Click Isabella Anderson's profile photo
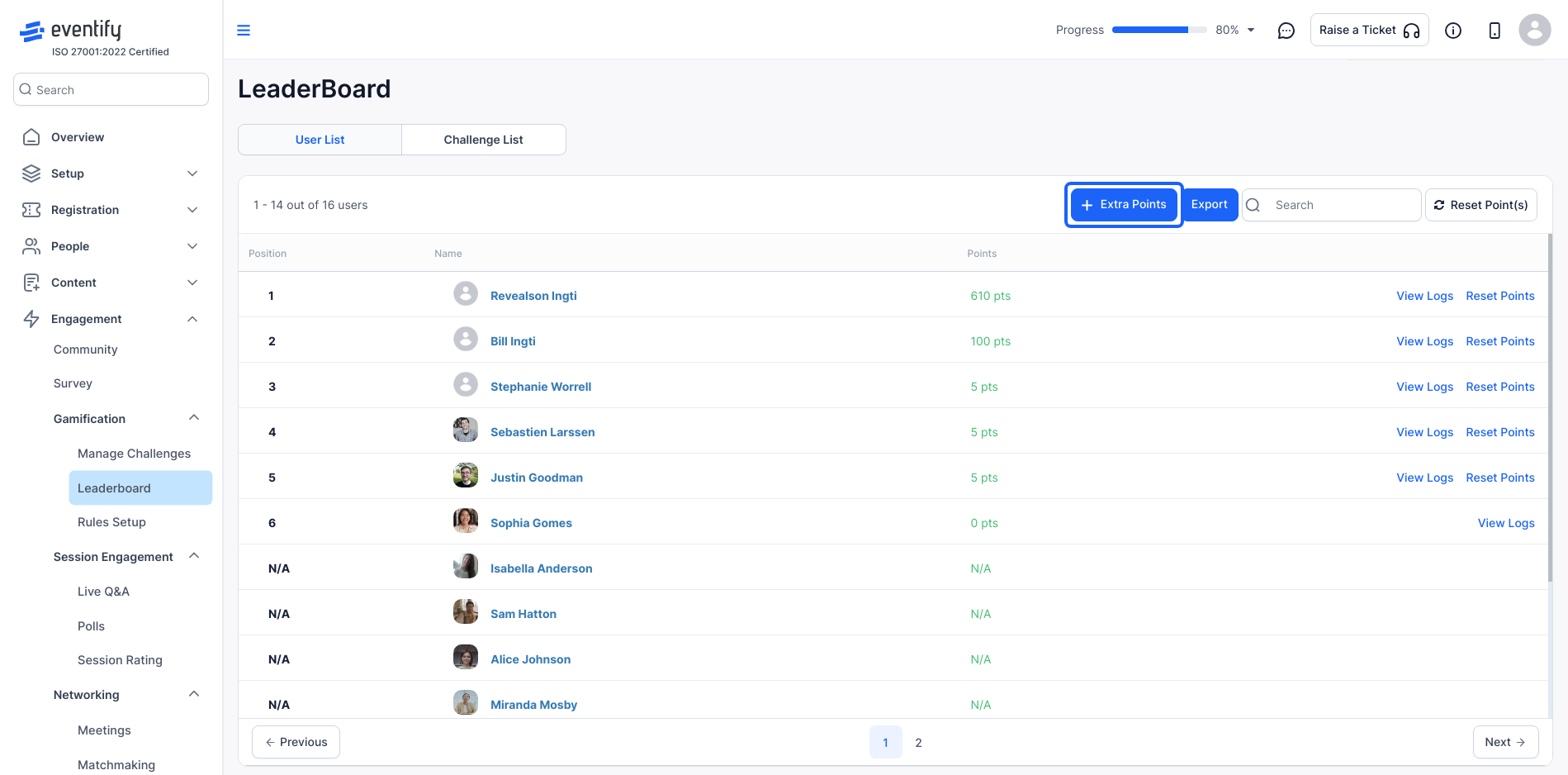Viewport: 1568px width, 775px height. (x=466, y=566)
